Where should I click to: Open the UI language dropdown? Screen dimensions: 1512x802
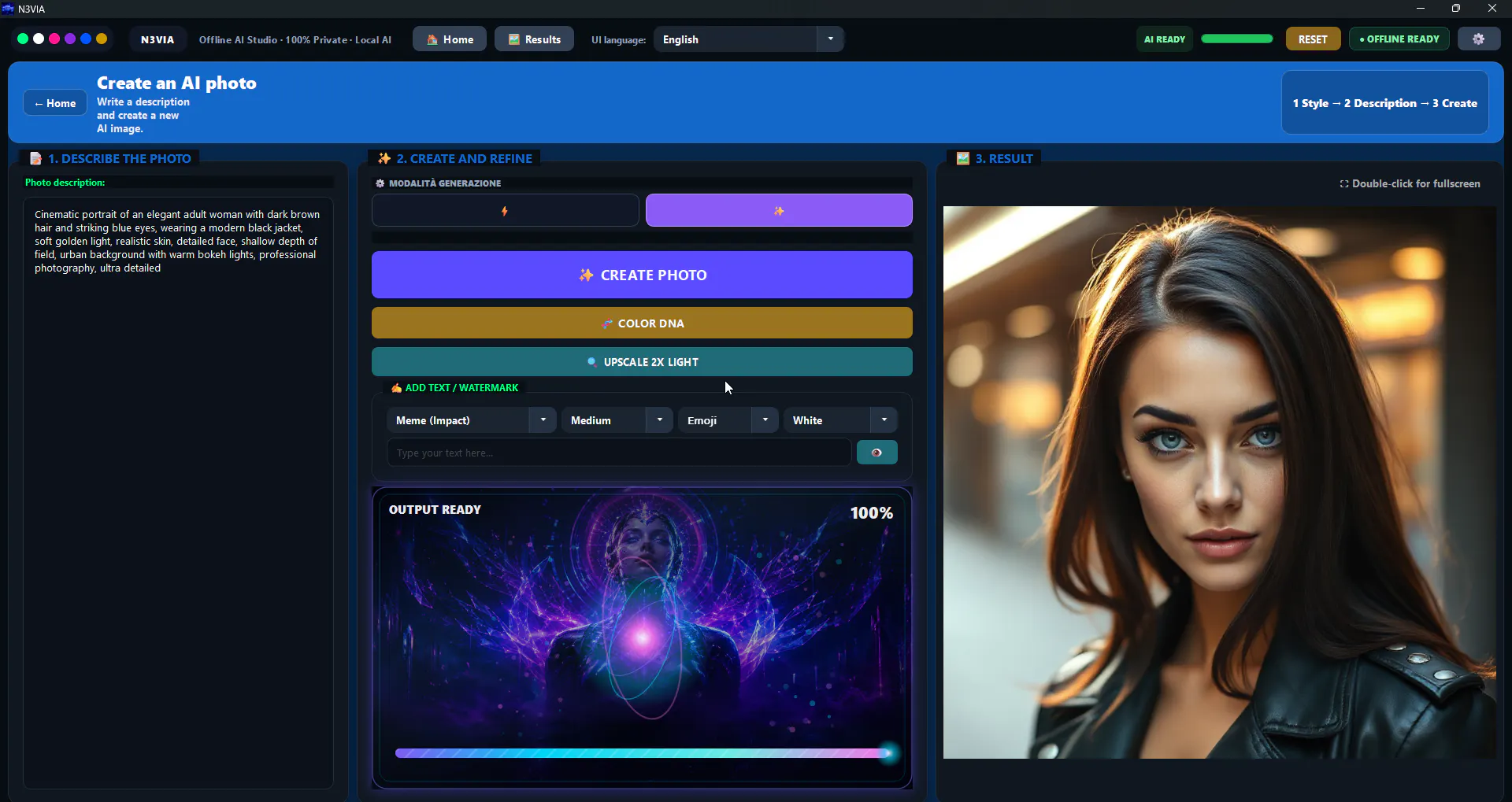(748, 39)
